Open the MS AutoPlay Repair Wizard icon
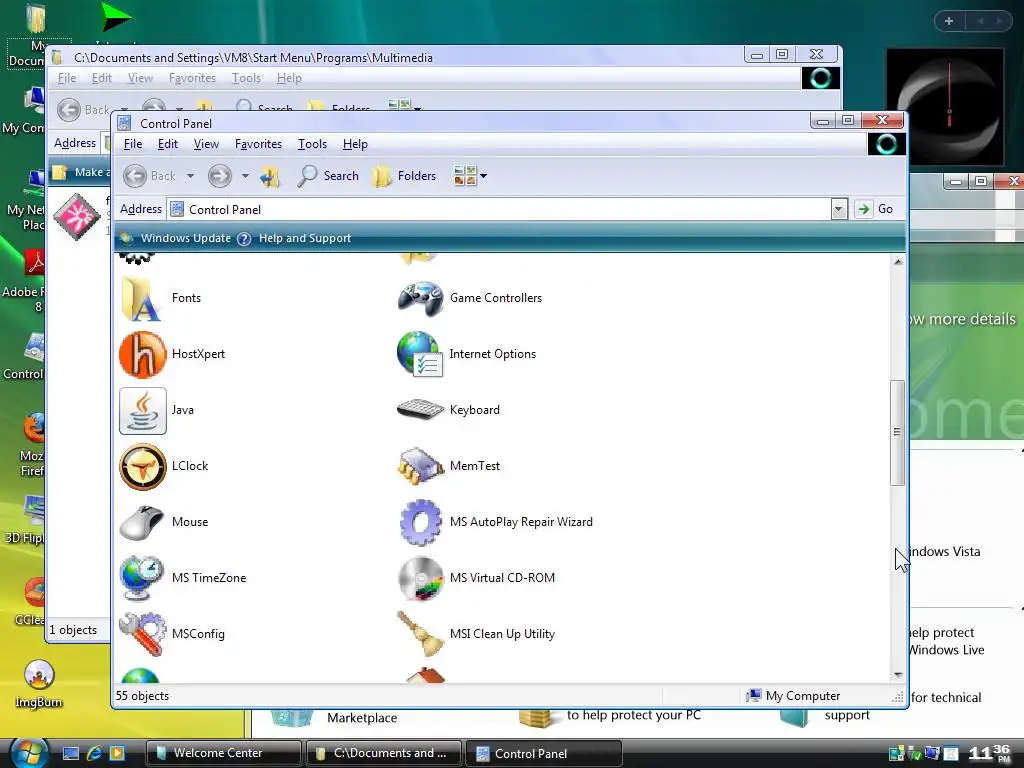 coord(421,522)
